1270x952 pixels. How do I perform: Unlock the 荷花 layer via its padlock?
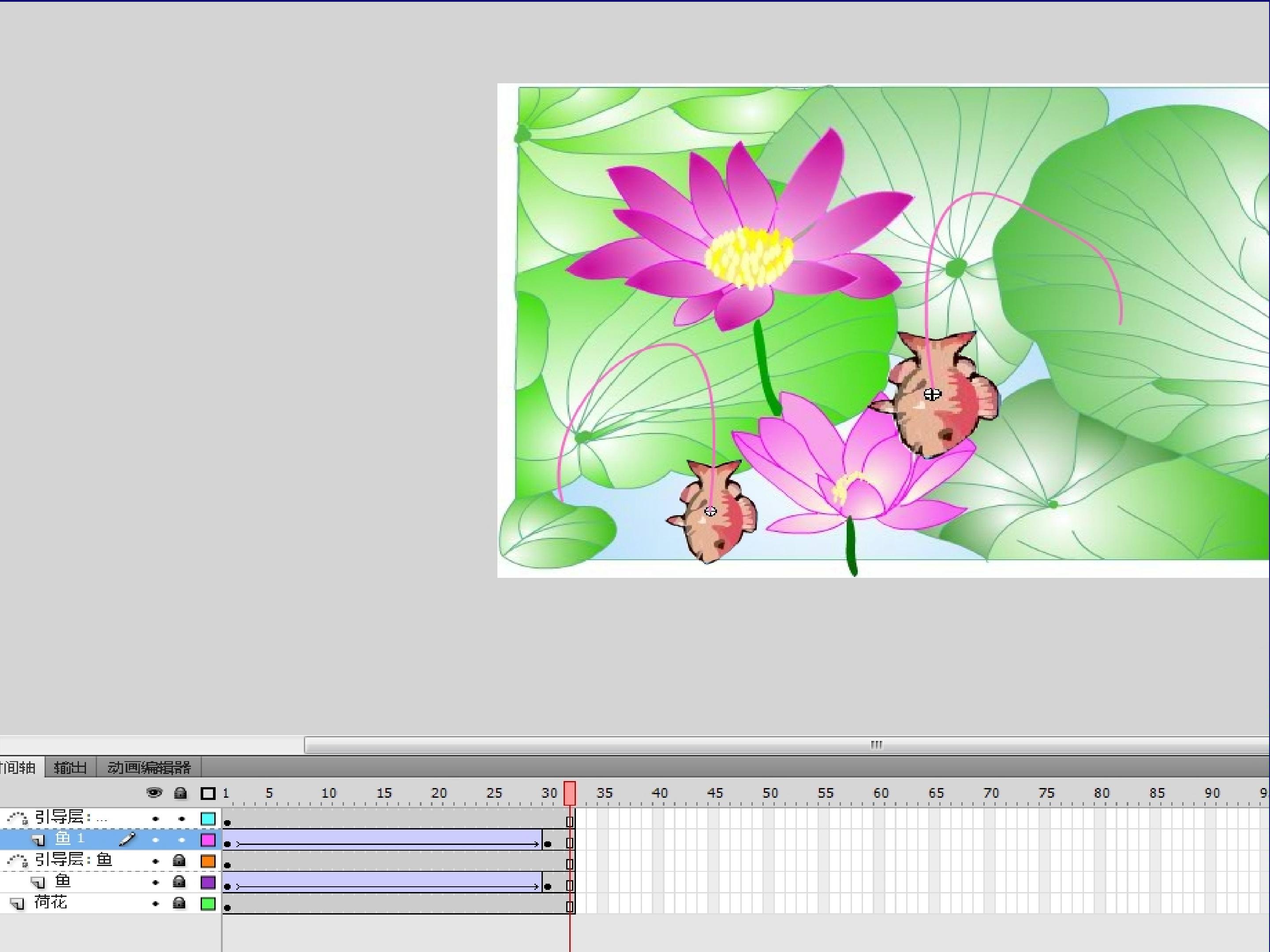tap(179, 904)
